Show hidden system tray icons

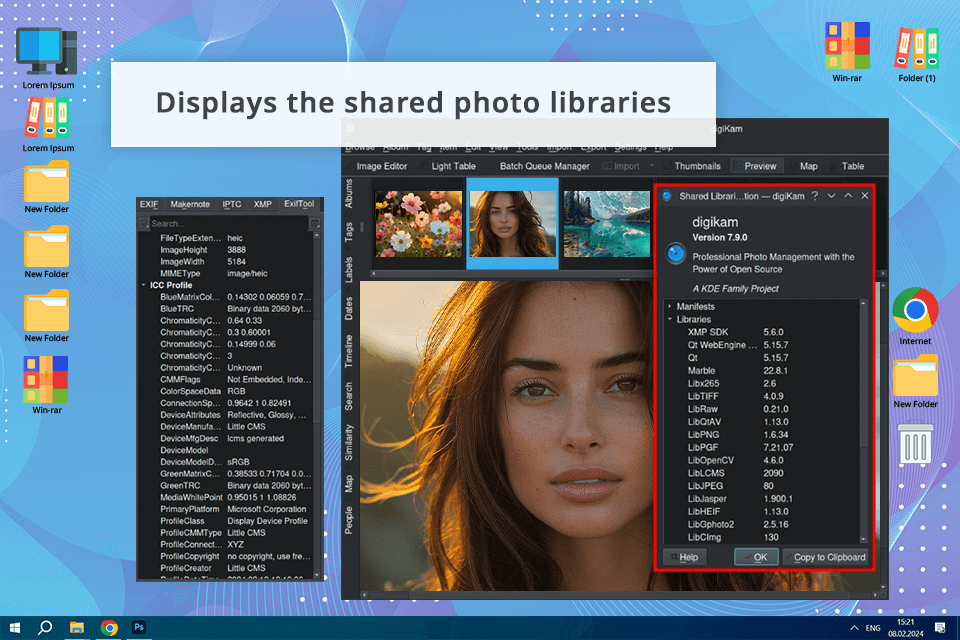tap(853, 628)
